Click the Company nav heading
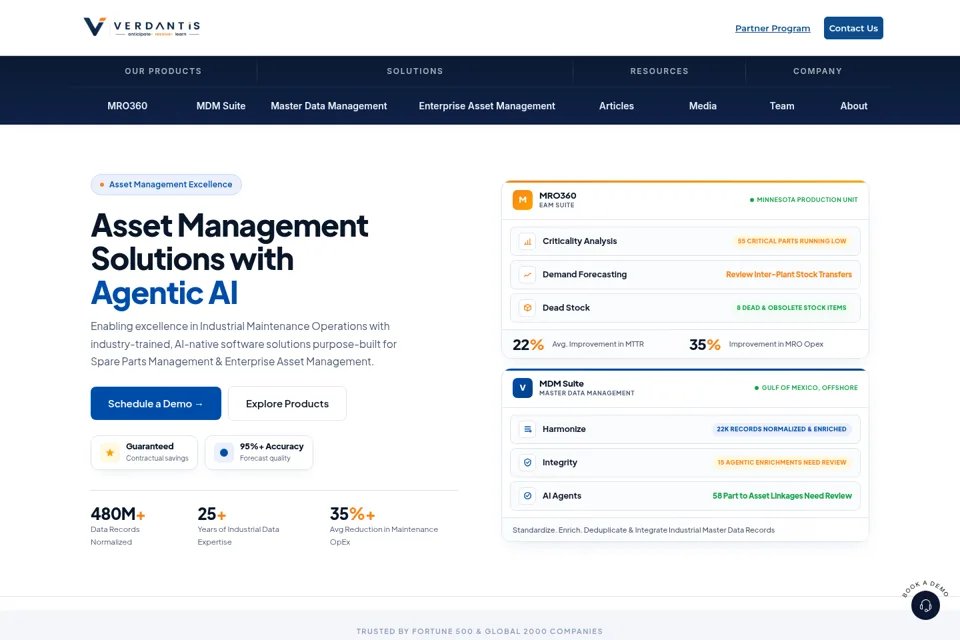 (x=817, y=71)
